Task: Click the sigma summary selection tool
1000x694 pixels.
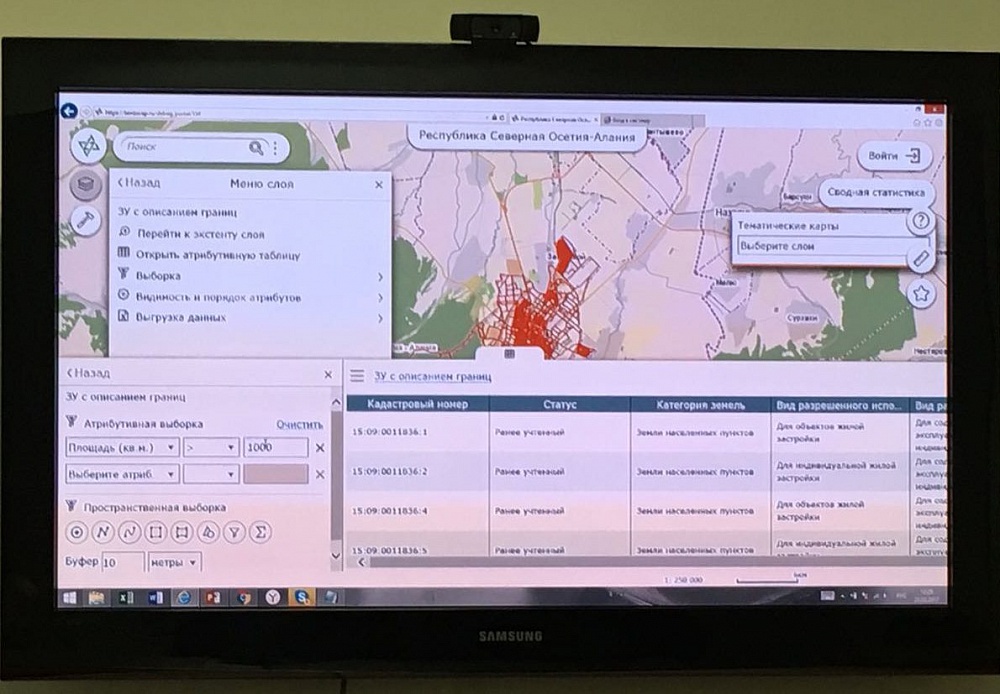Action: (260, 532)
